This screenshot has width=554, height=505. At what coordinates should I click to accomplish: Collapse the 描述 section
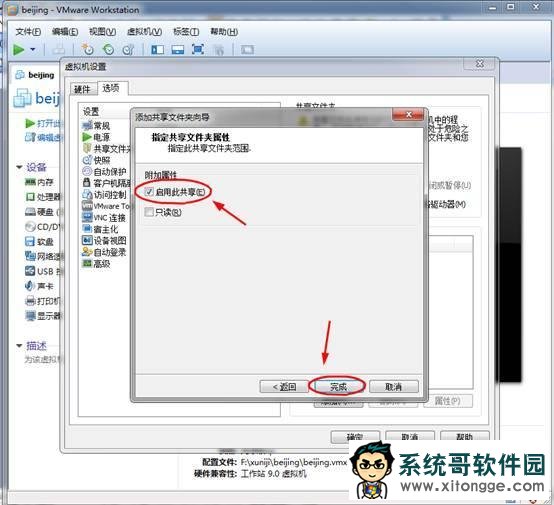coord(19,346)
